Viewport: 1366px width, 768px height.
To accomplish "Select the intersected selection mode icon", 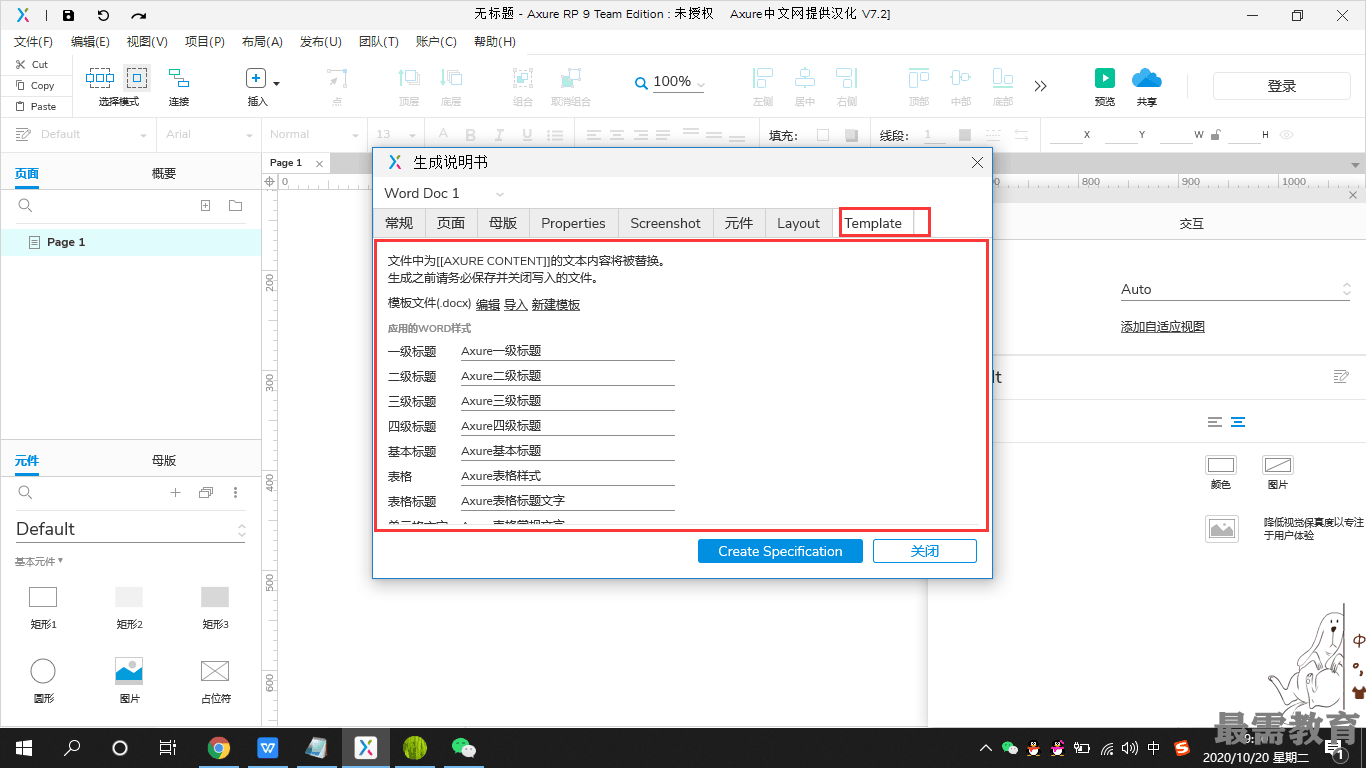I will [100, 78].
